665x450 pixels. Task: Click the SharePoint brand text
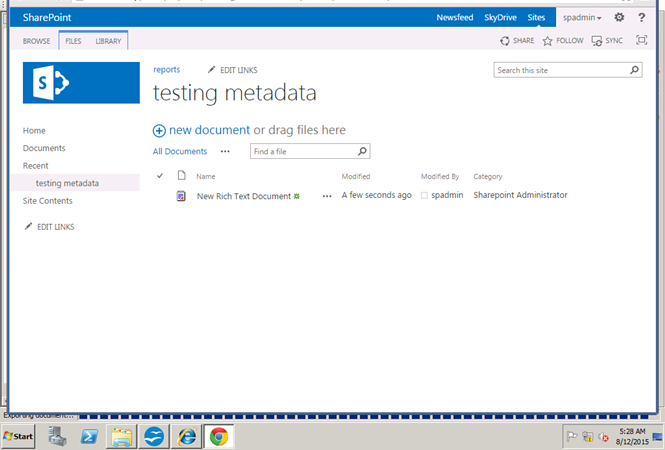coord(47,17)
